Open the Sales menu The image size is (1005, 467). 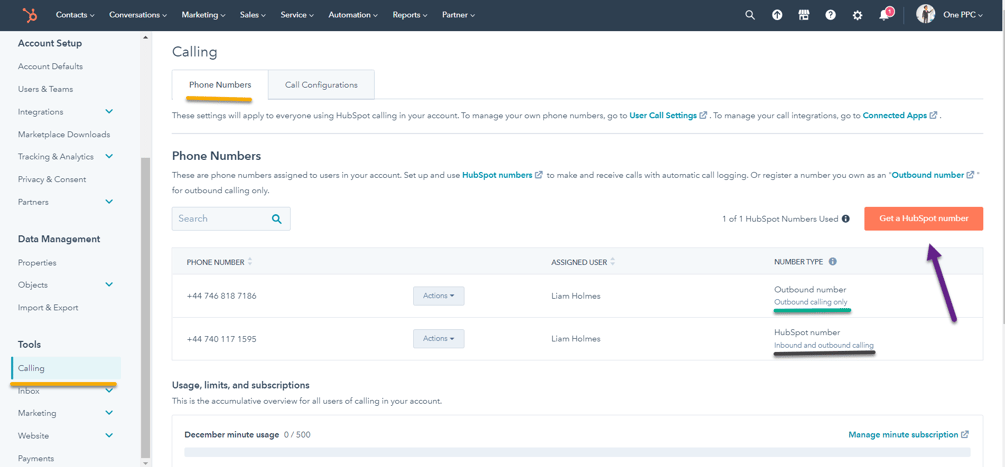253,15
